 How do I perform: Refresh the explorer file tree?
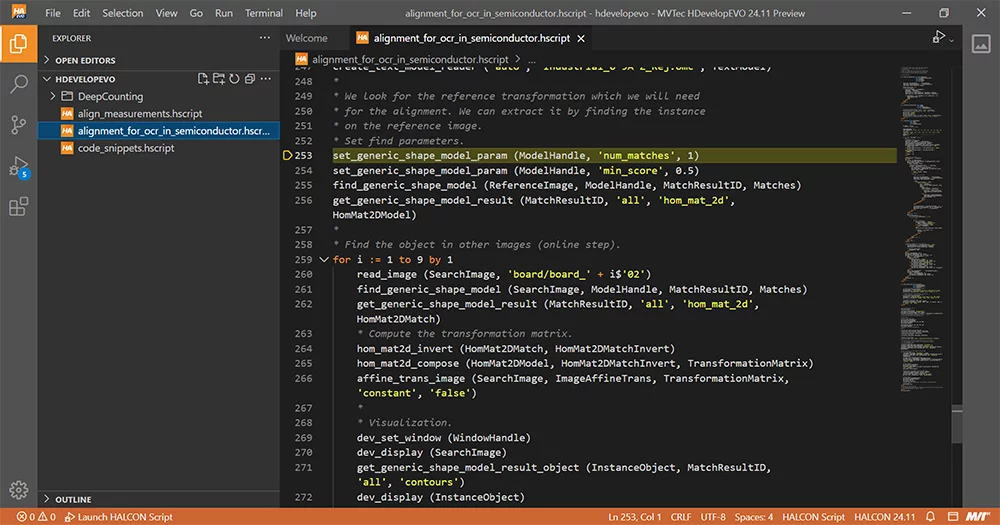pyautogui.click(x=234, y=79)
